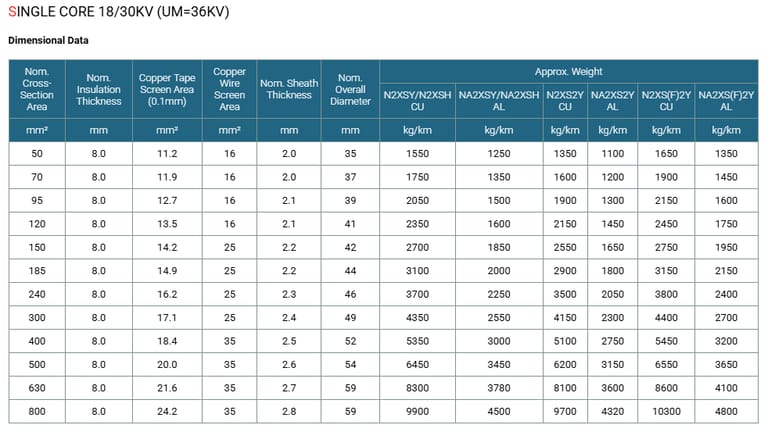Select the N2XS2Y CU column header
This screenshot has width=768, height=432.
coord(565,100)
